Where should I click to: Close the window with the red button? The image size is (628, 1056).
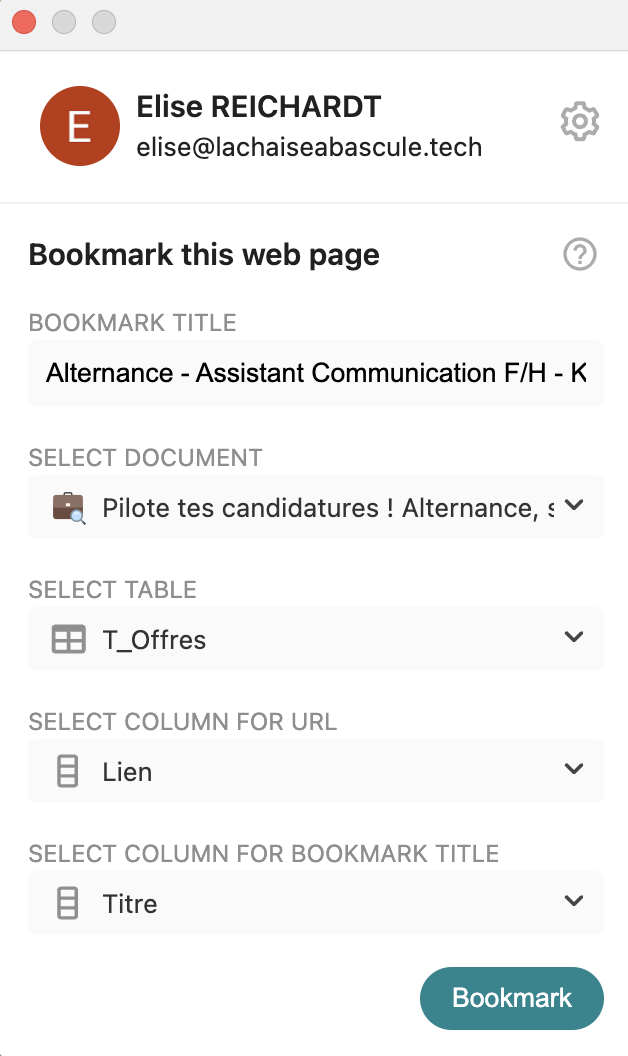pyautogui.click(x=23, y=21)
